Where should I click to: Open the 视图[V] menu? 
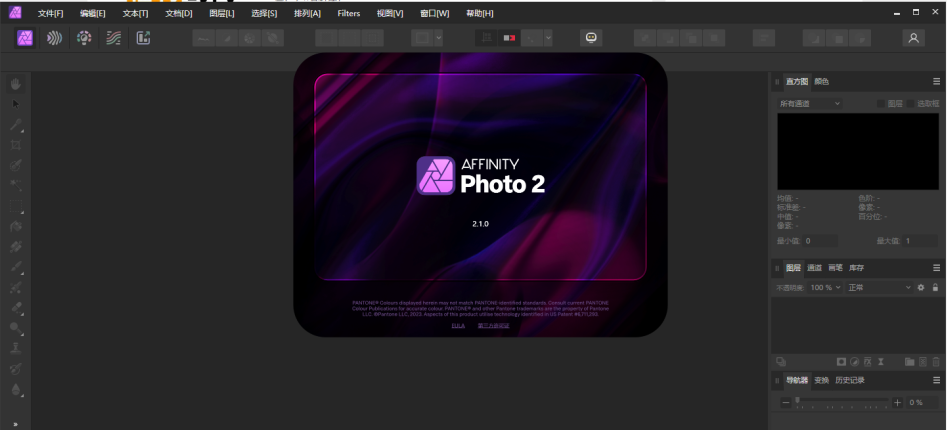(x=390, y=13)
